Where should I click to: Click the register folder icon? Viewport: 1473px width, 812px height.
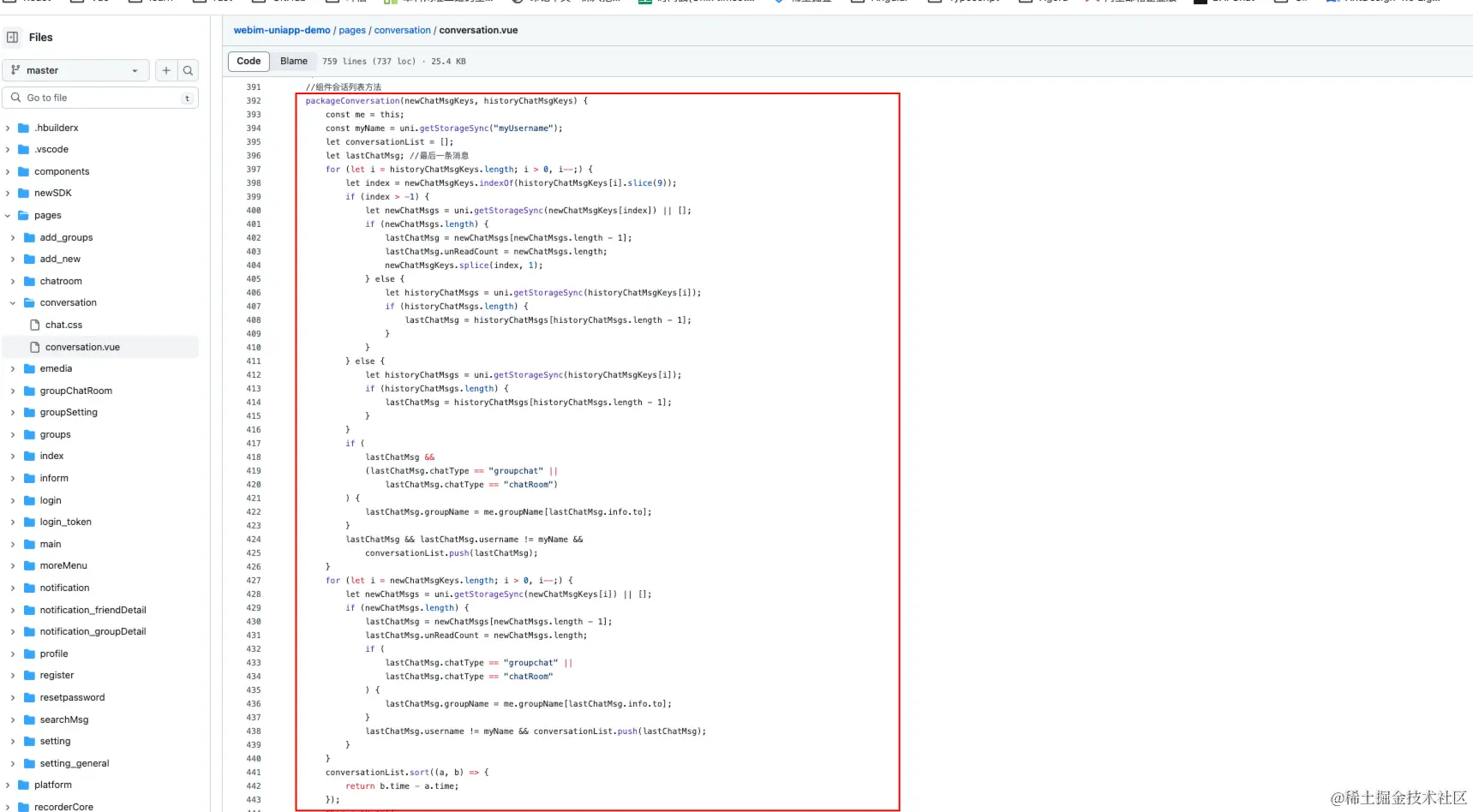pos(29,675)
